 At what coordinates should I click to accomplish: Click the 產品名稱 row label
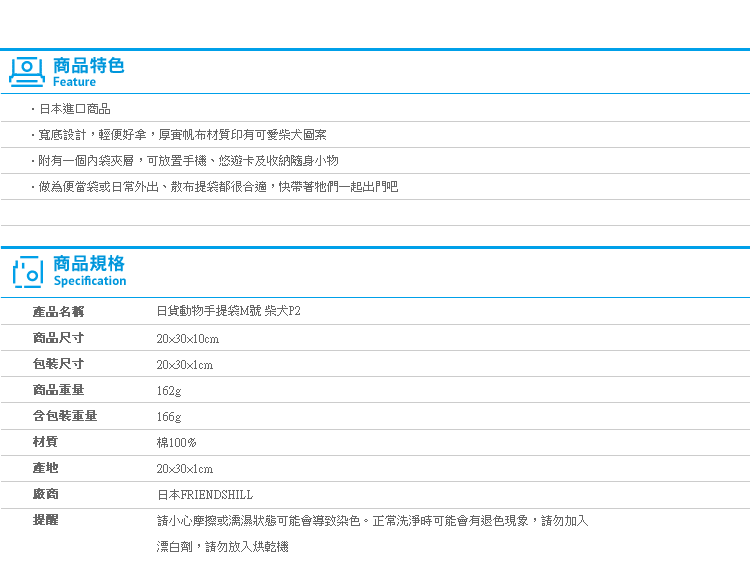tap(58, 311)
